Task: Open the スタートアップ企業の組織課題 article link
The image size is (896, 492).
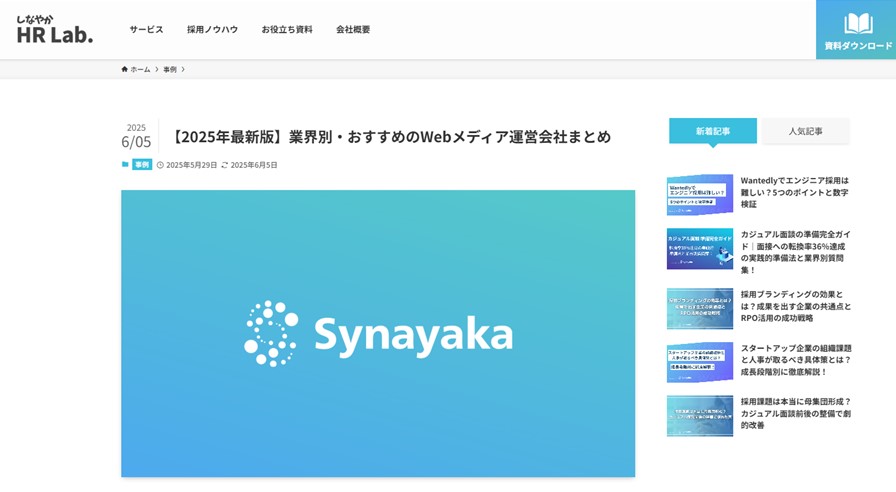Action: (796, 360)
